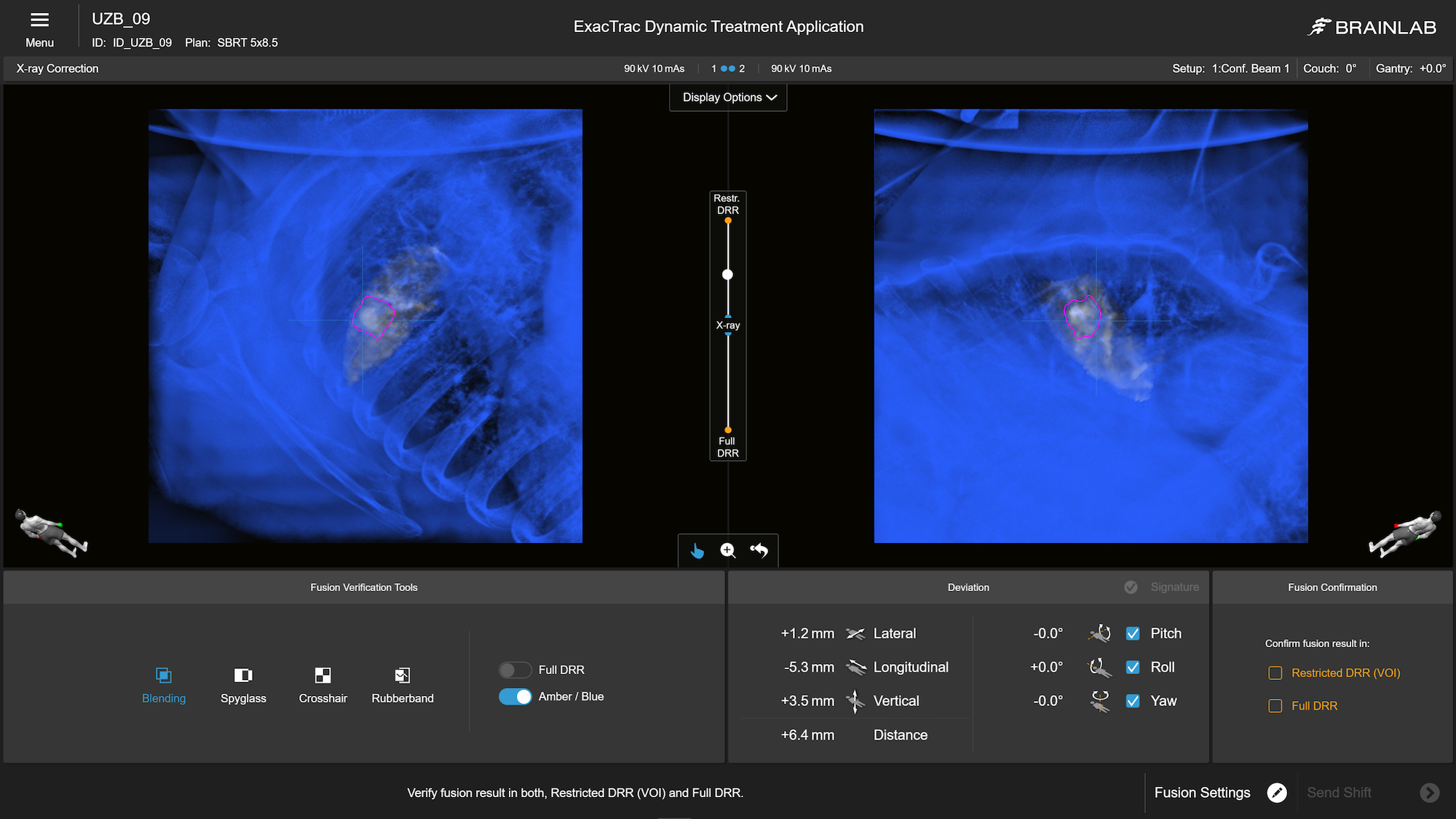Click the Signature checkmark icon
The width and height of the screenshot is (1456, 819).
click(1131, 587)
